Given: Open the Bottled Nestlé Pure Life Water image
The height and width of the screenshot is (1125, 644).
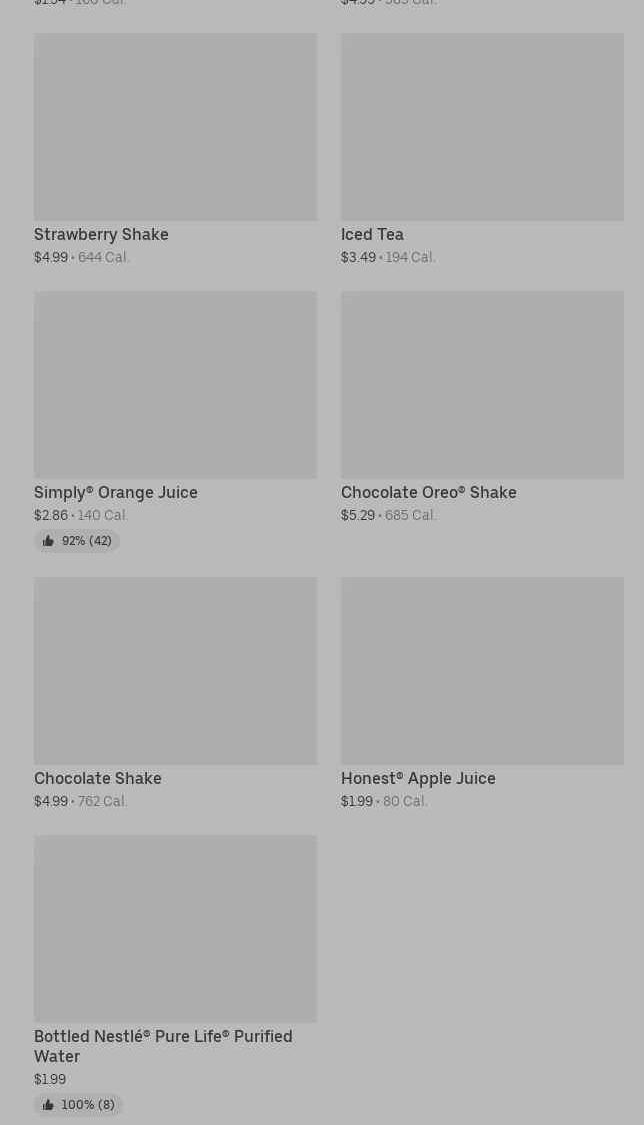Looking at the screenshot, I should point(175,929).
